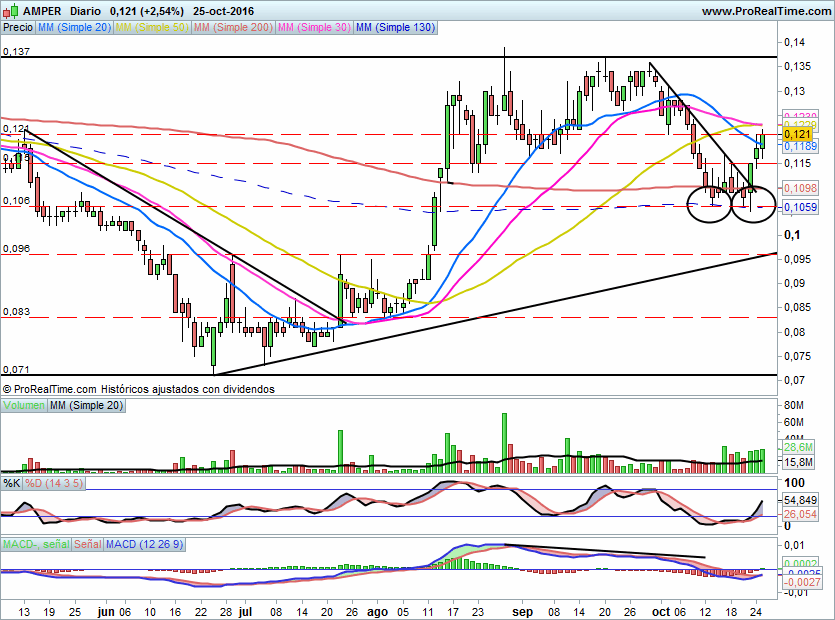Click the 0,106 horizontal level label
The width and height of the screenshot is (835, 620).
pos(16,200)
